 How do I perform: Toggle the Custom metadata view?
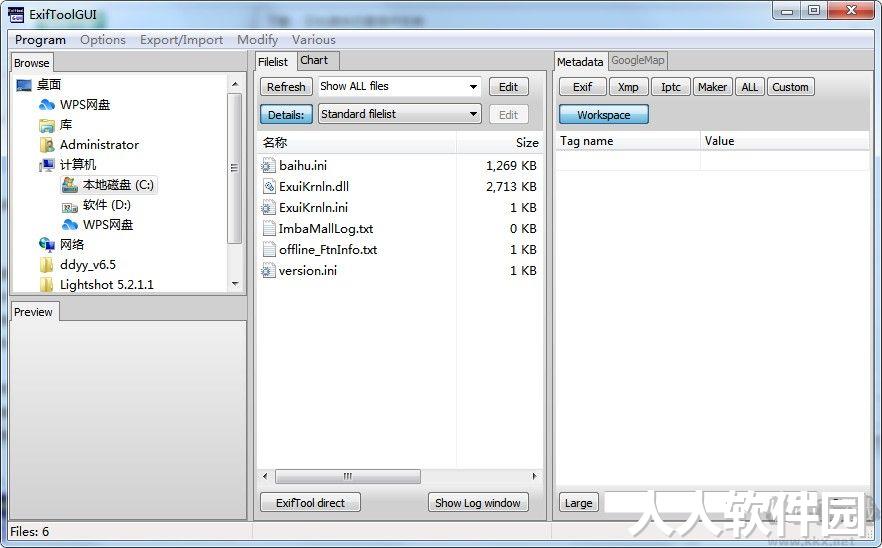pos(790,87)
